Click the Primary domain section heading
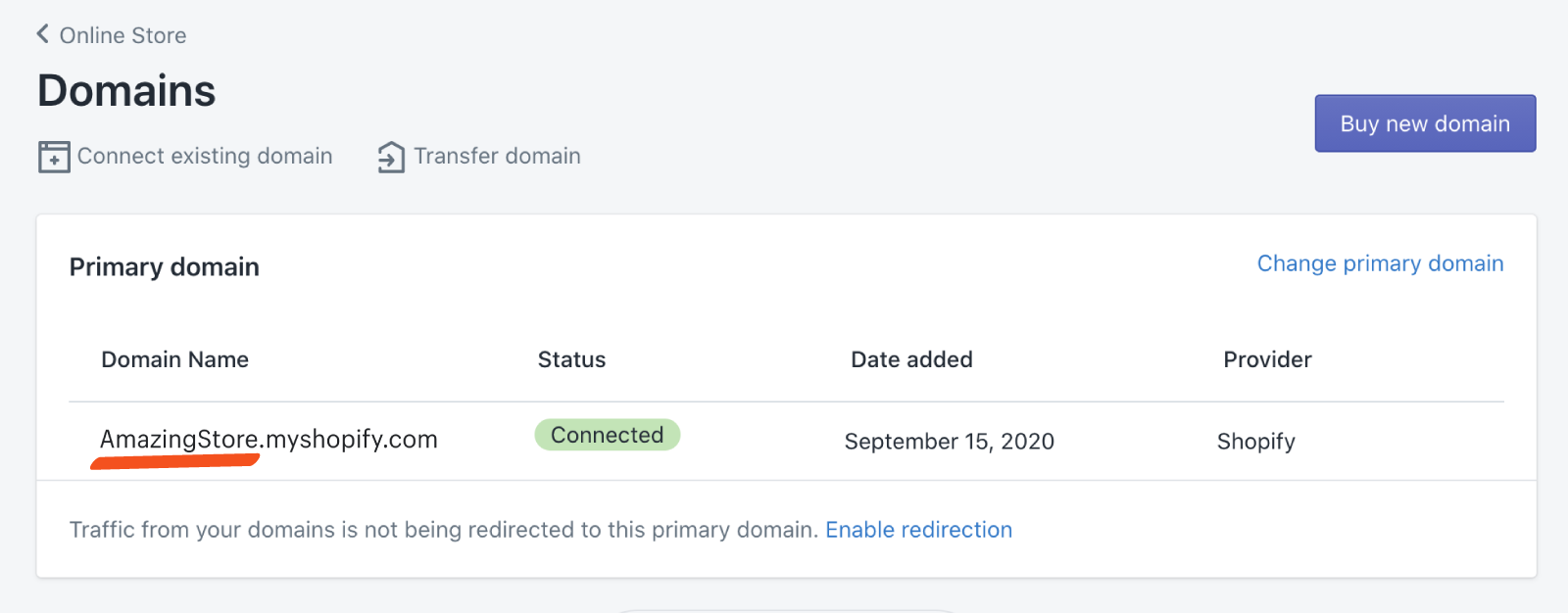The width and height of the screenshot is (1568, 613). click(x=164, y=267)
